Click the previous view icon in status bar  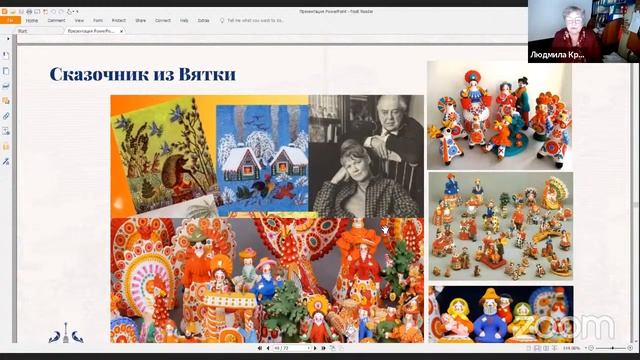(333, 348)
